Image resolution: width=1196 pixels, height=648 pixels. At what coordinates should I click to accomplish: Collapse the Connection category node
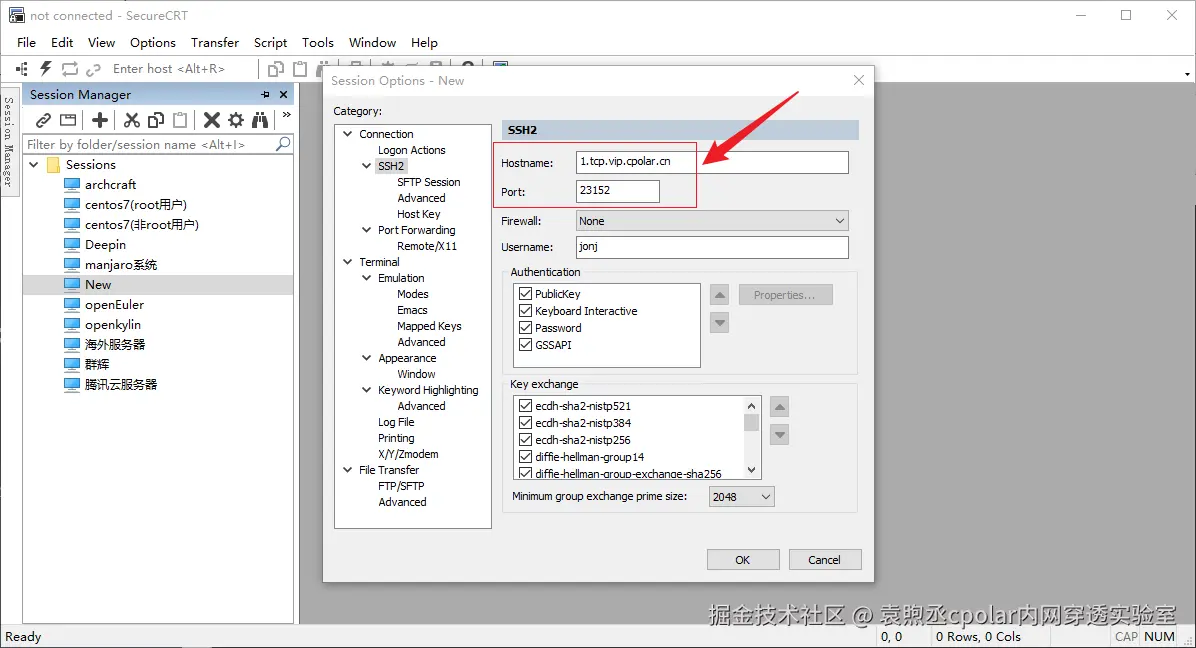pyautogui.click(x=348, y=133)
